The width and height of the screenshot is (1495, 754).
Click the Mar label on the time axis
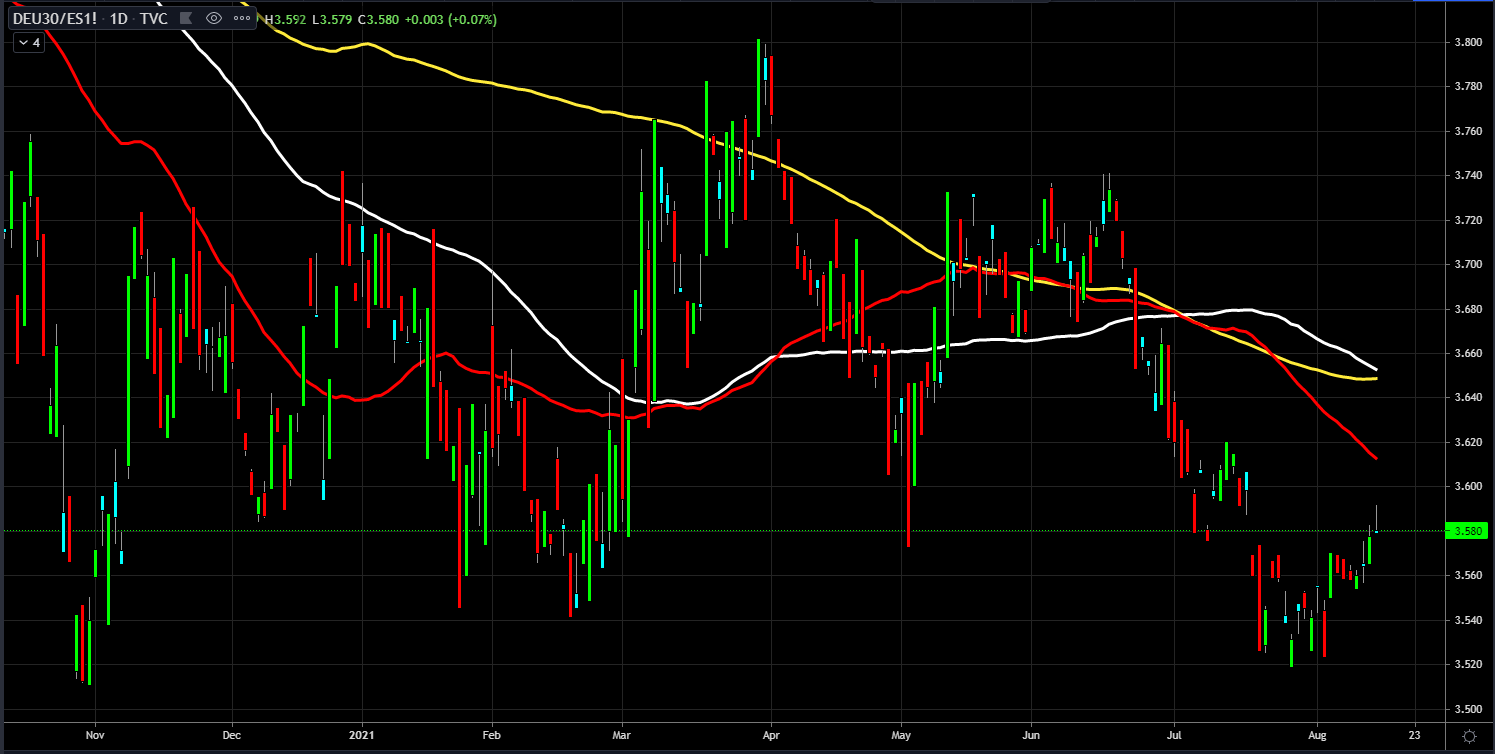coord(622,735)
